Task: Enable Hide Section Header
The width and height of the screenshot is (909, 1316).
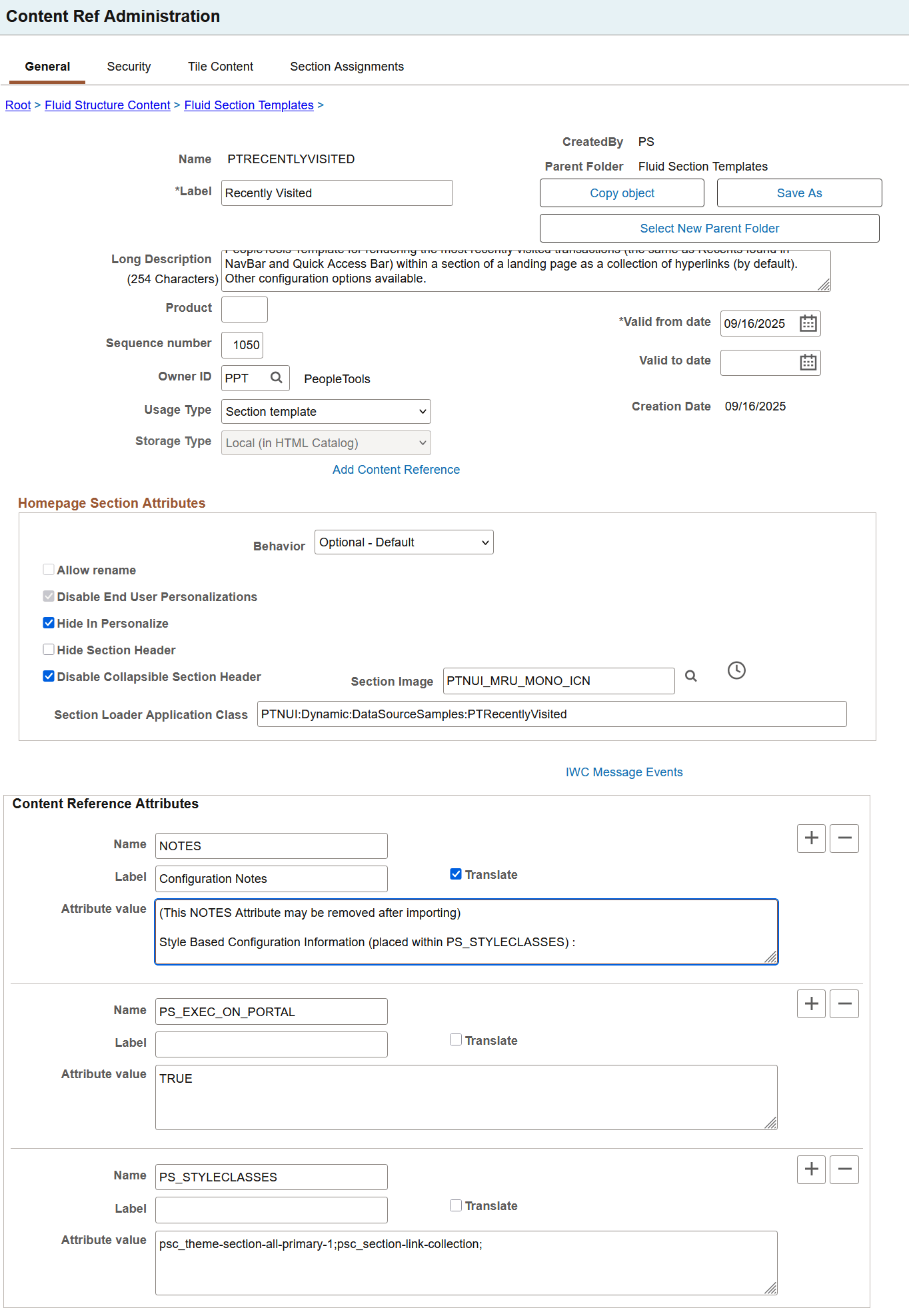Action: point(49,650)
